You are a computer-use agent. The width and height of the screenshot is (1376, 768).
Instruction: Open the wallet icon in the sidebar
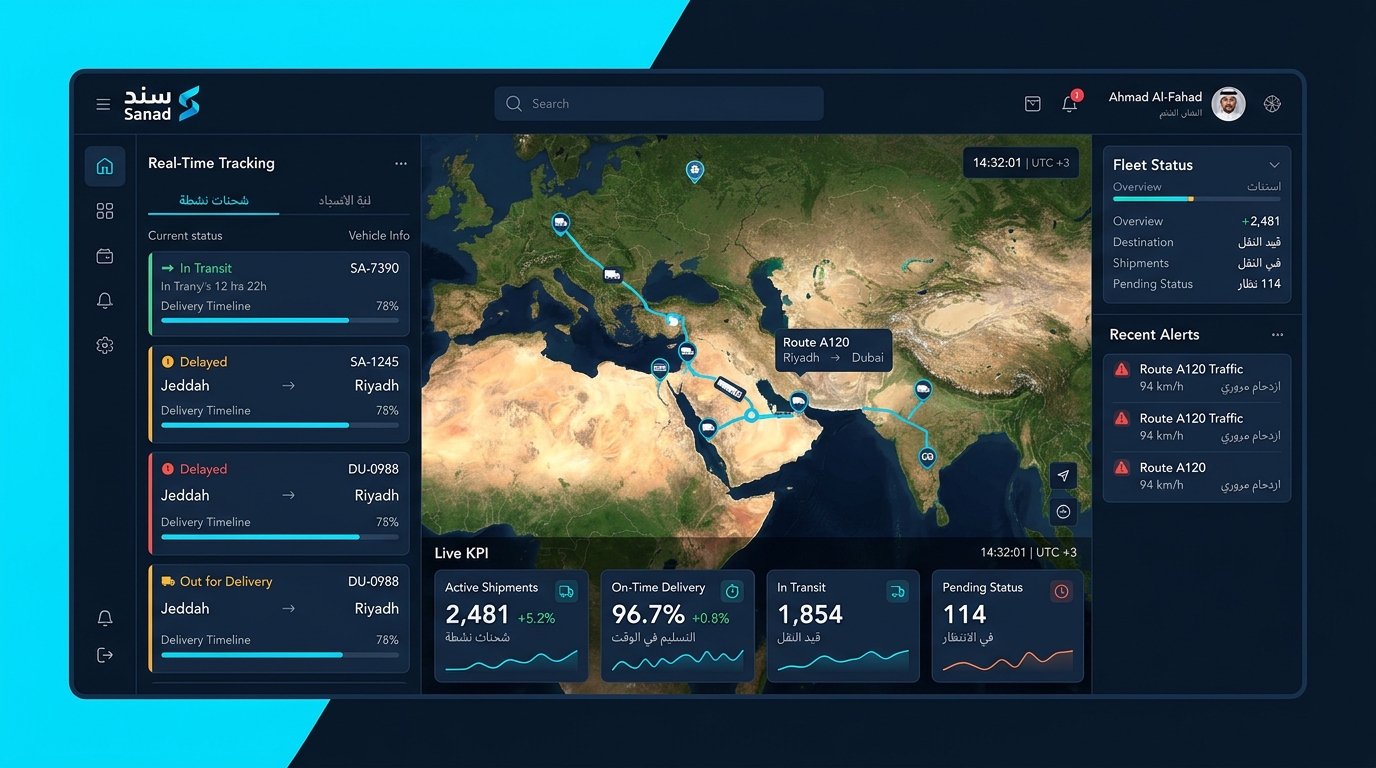105,256
